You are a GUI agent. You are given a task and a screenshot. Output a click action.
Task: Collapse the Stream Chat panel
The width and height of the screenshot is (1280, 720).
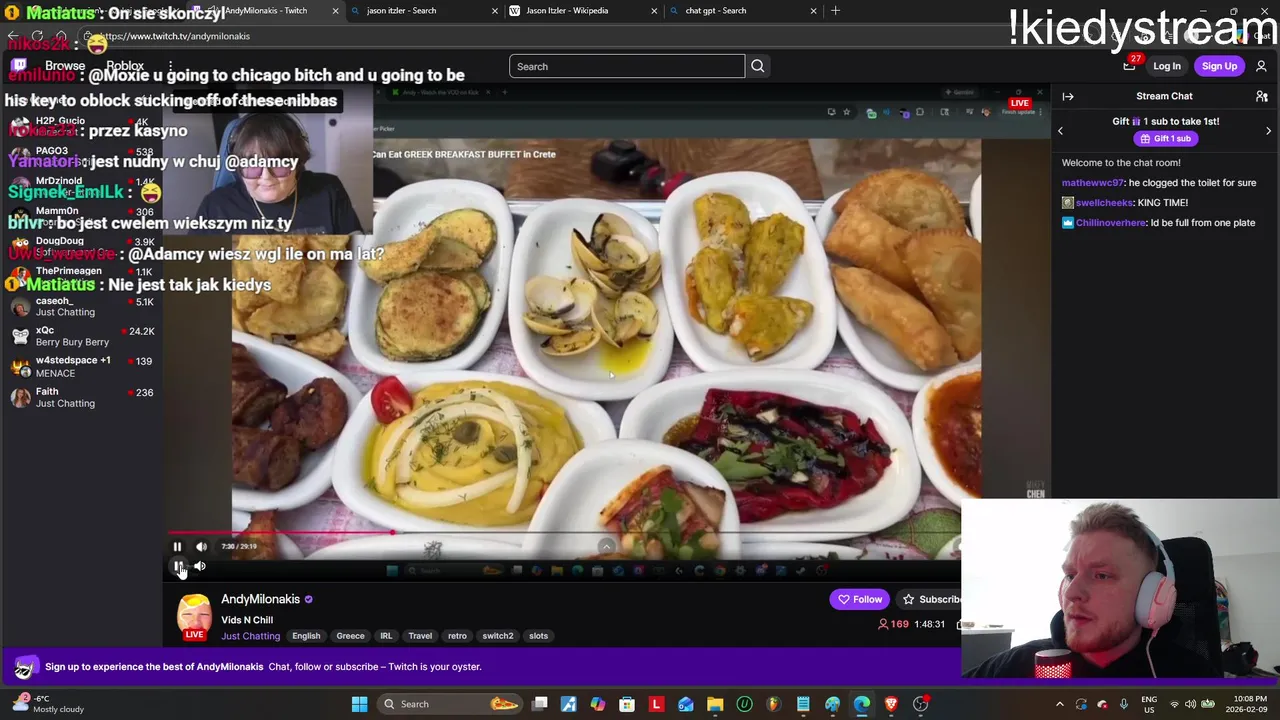pos(1068,96)
